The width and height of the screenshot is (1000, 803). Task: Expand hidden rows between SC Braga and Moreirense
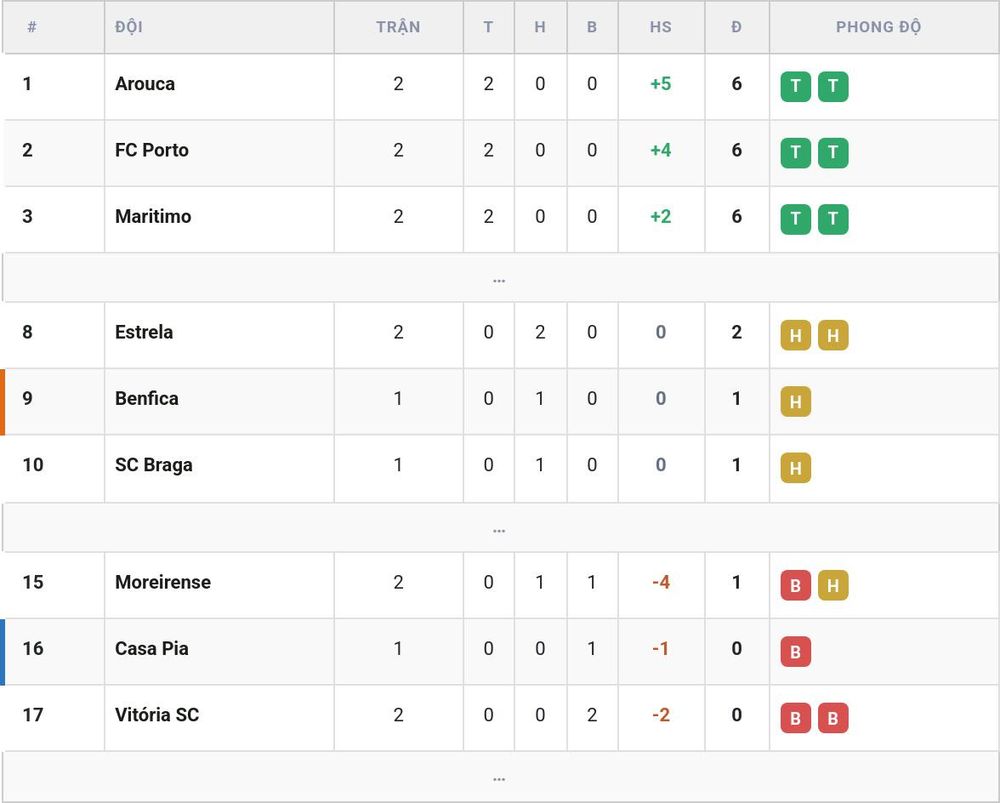coord(500,527)
